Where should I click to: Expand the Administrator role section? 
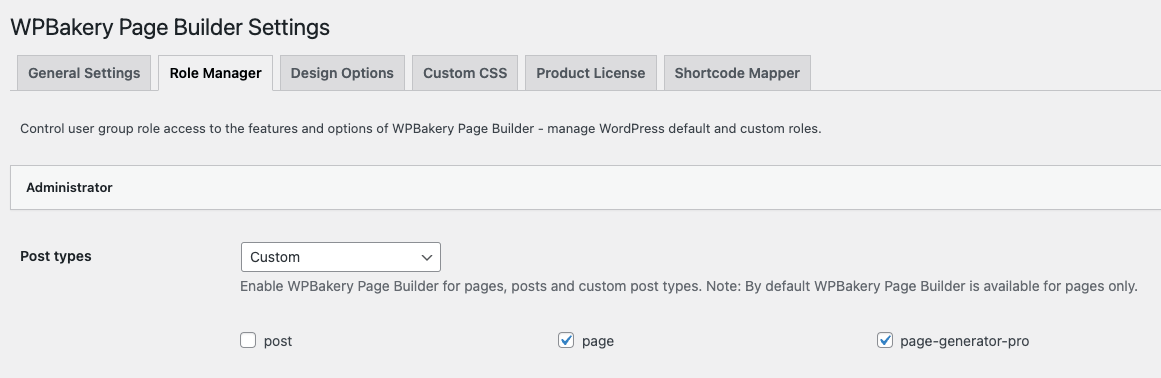[x=585, y=188]
